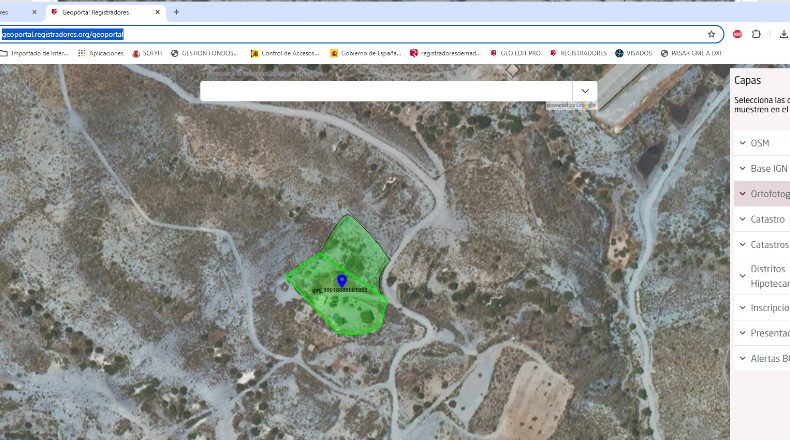Open a new browser tab
790x440 pixels.
(176, 12)
